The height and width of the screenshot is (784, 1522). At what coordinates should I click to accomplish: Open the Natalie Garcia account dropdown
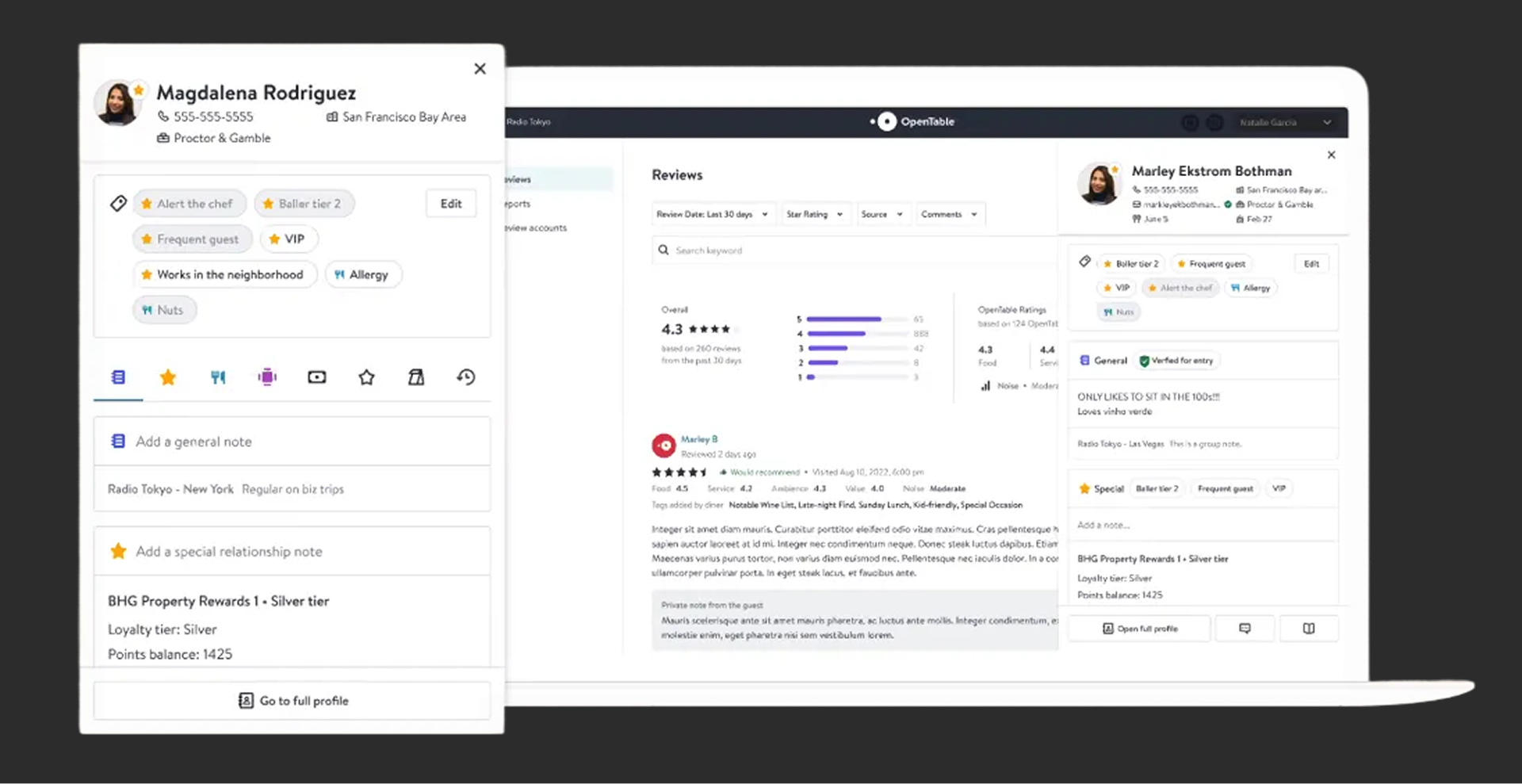coord(1286,122)
